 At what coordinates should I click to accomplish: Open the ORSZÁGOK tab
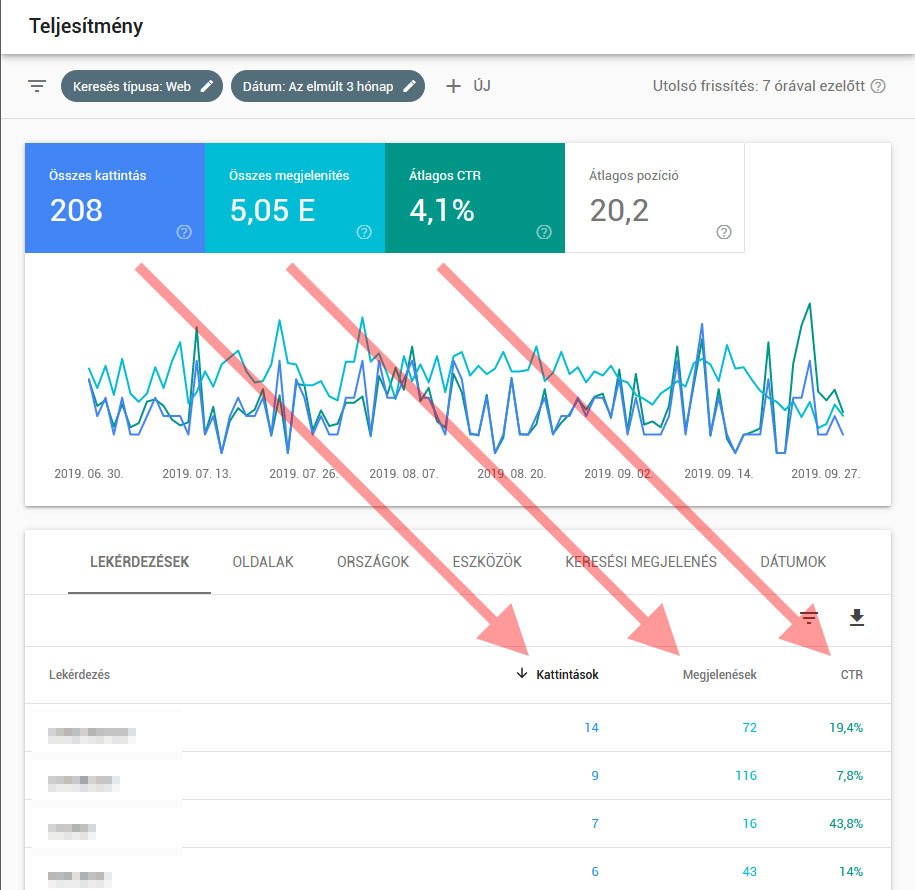(373, 562)
